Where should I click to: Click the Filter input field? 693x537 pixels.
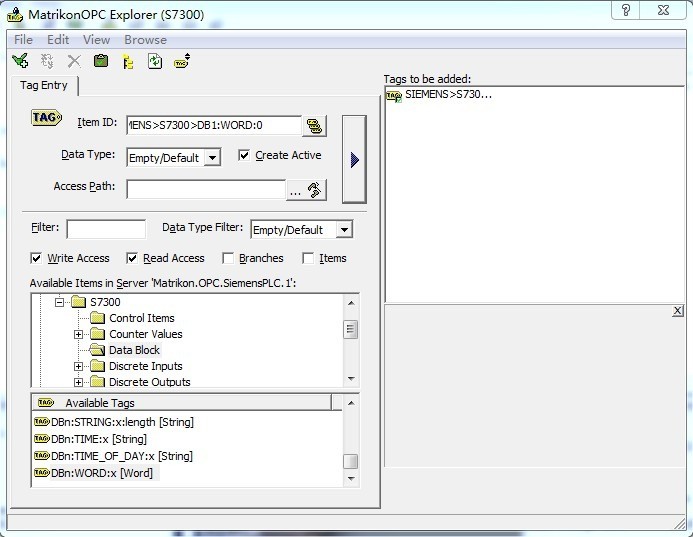(106, 229)
